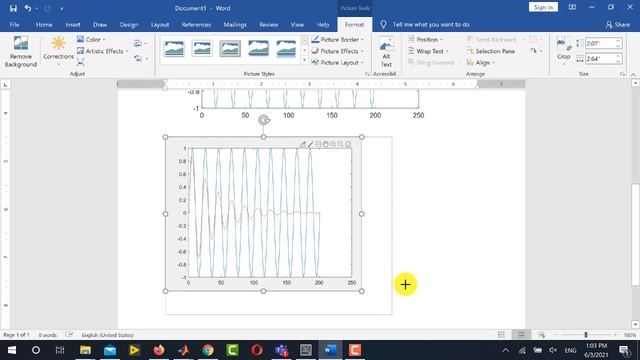The image size is (640, 360).
Task: Switch to the References tab
Action: [x=196, y=24]
